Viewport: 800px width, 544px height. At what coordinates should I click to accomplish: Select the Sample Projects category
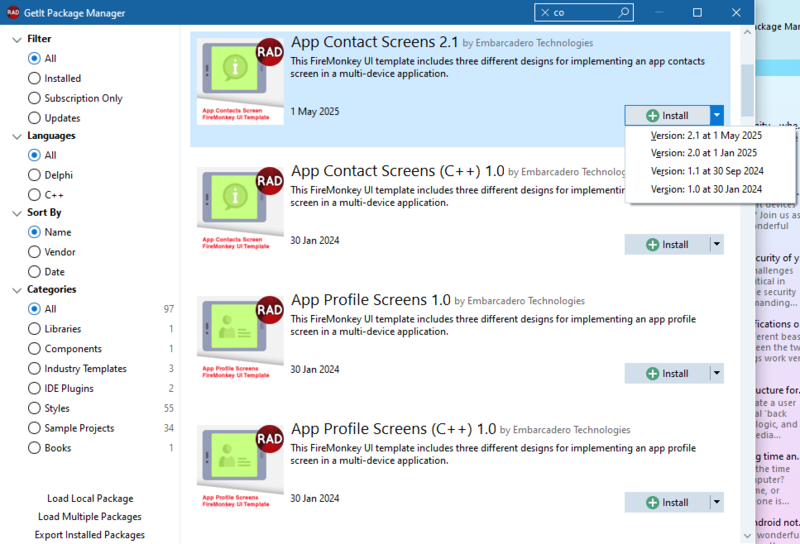(x=34, y=428)
